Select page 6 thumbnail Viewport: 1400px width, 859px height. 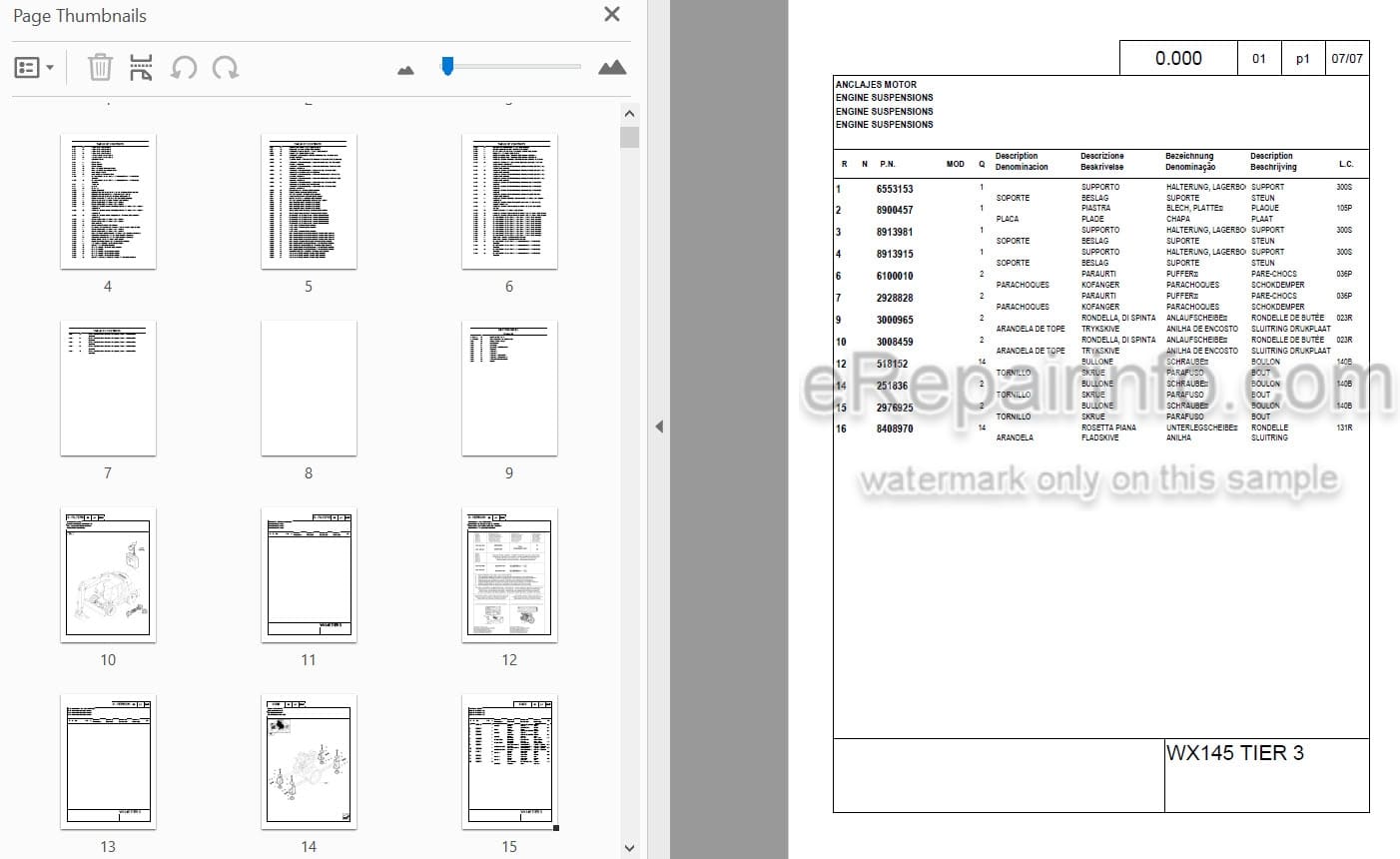(509, 202)
